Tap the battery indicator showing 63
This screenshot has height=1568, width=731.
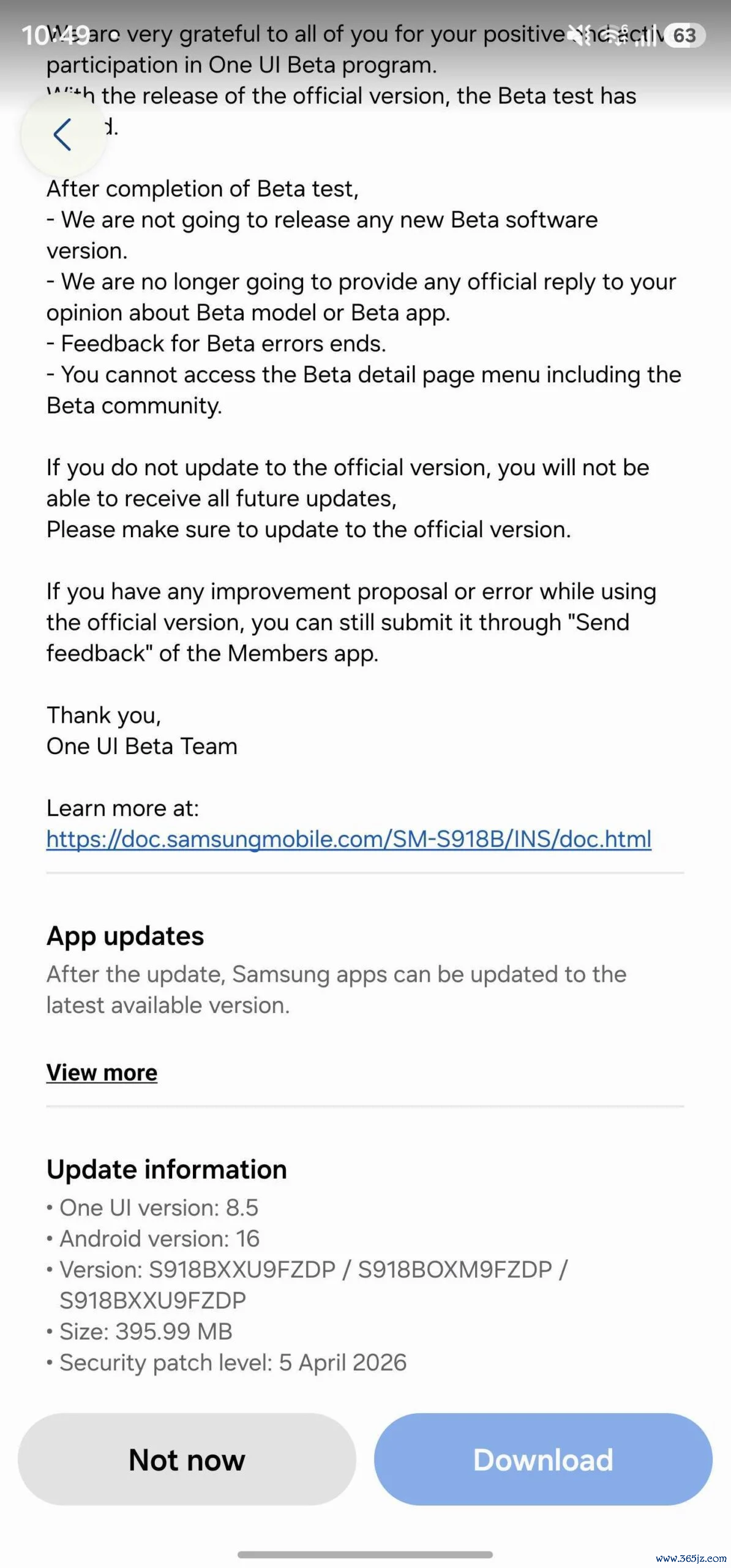(x=684, y=36)
